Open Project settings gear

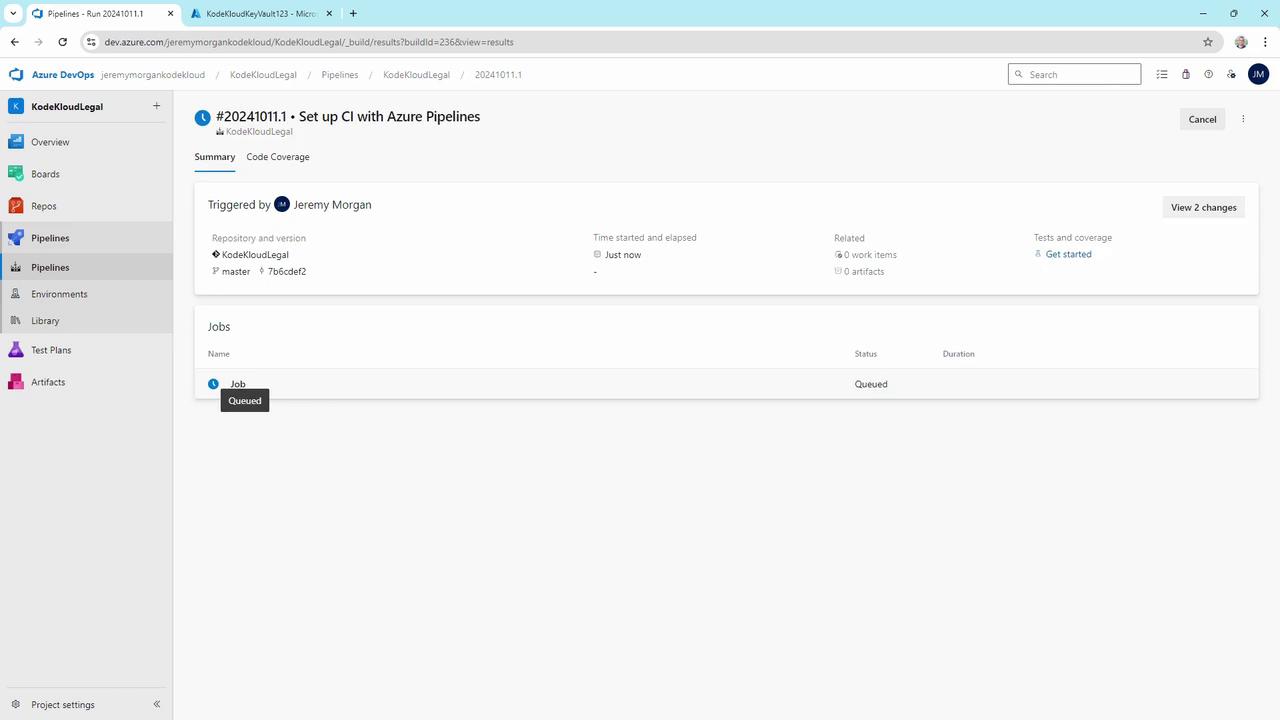pos(16,704)
